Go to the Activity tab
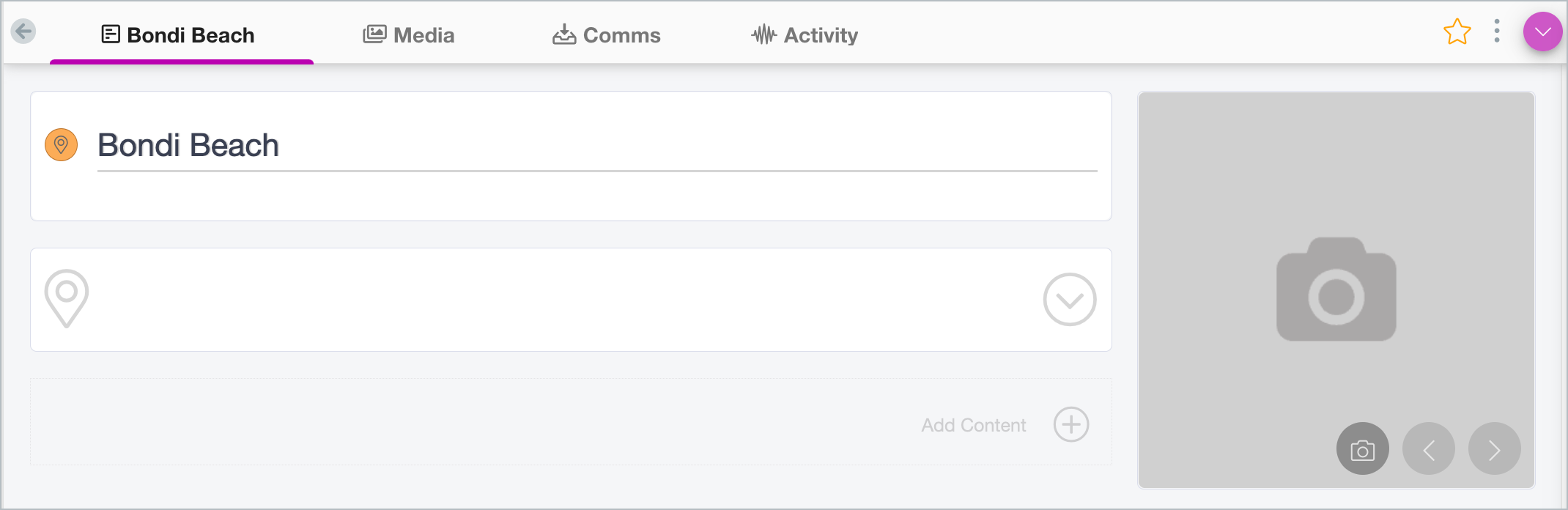Viewport: 1568px width, 510px height. (805, 35)
